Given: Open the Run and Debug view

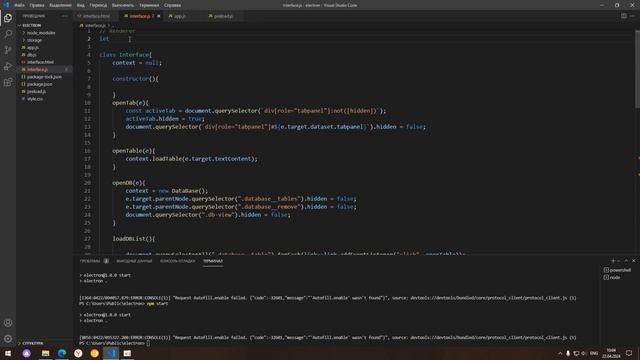Looking at the screenshot, I should click(x=8, y=66).
